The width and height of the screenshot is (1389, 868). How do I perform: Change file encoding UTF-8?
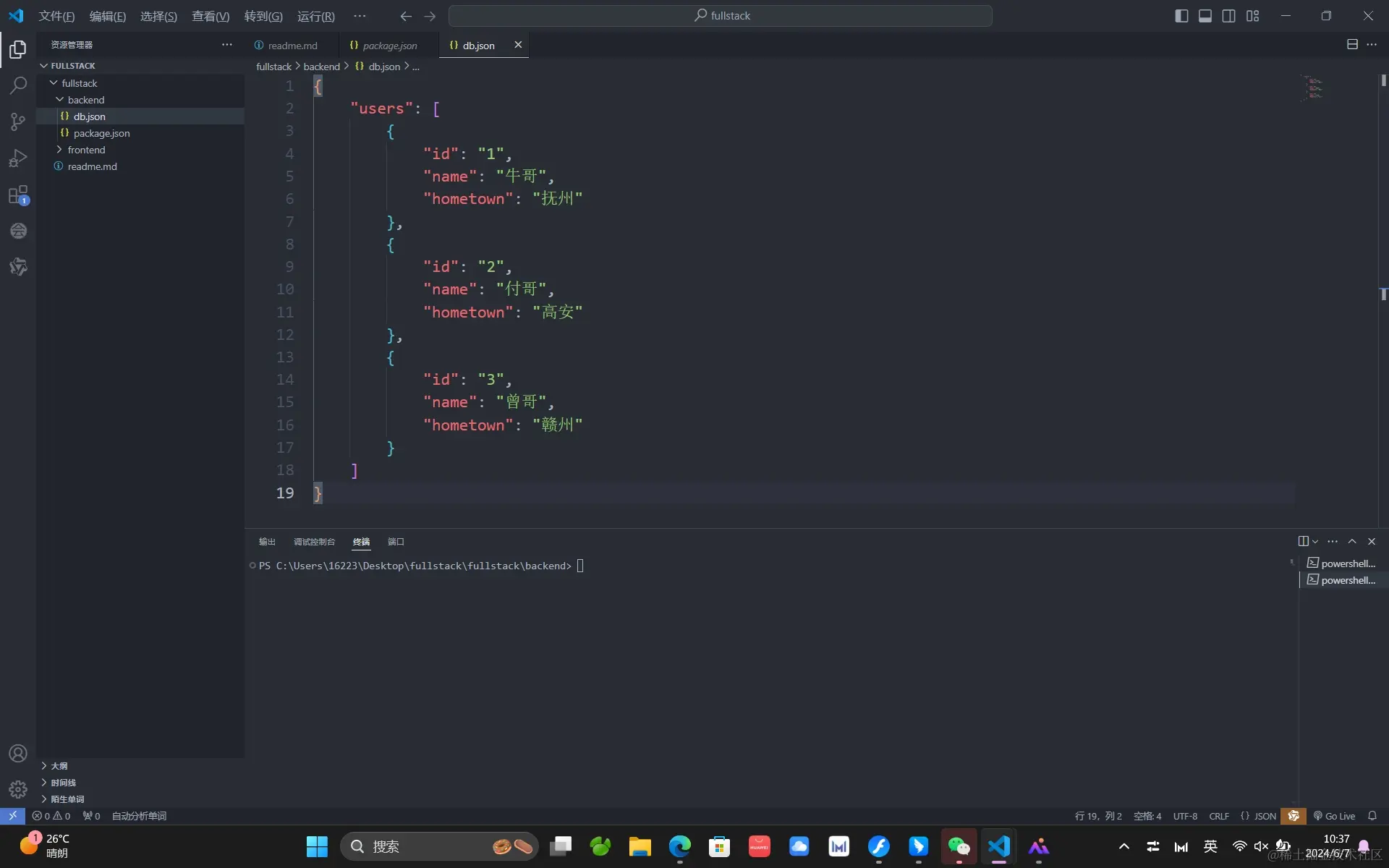click(1185, 816)
